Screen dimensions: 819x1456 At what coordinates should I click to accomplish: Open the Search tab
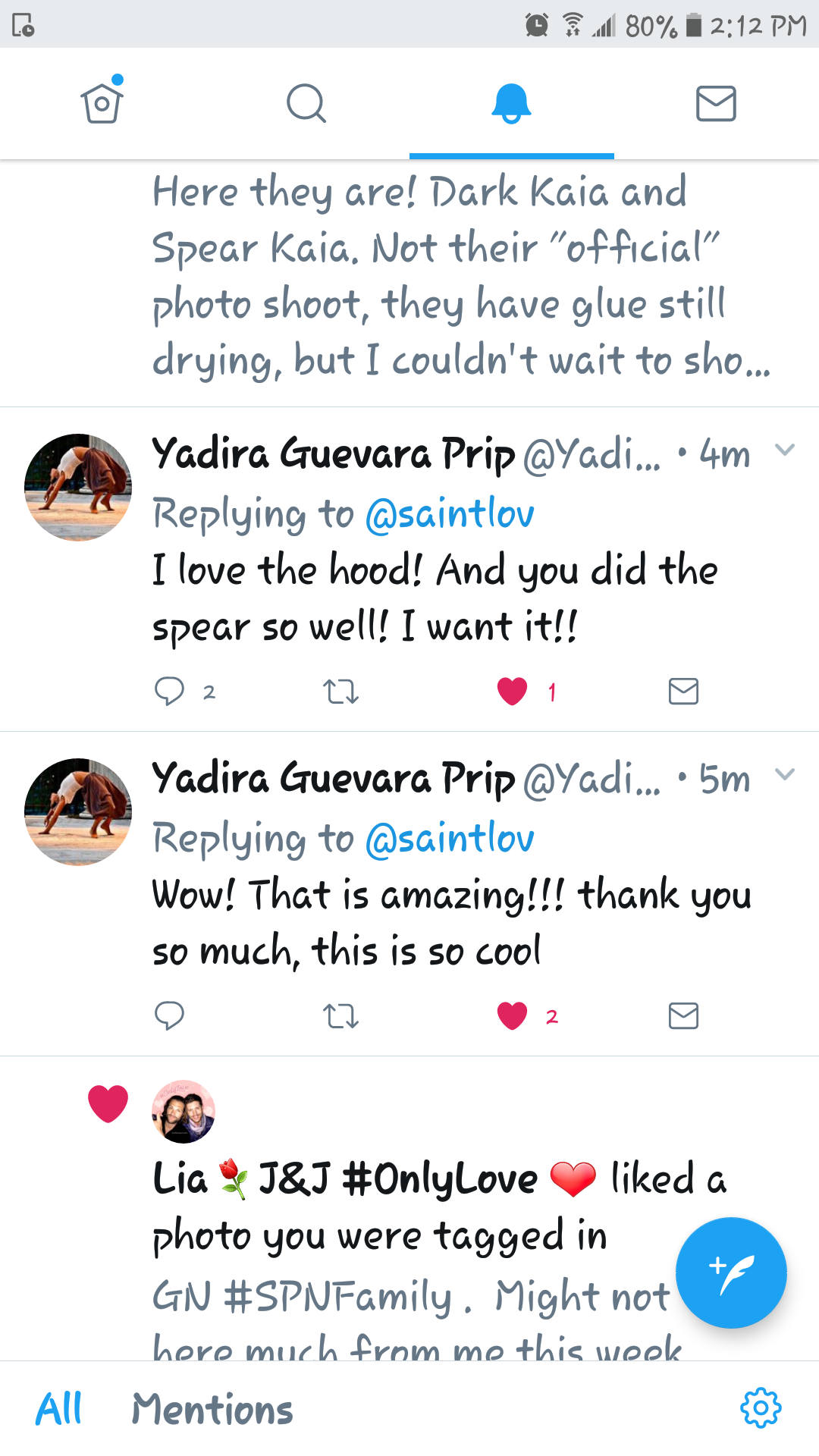click(306, 103)
